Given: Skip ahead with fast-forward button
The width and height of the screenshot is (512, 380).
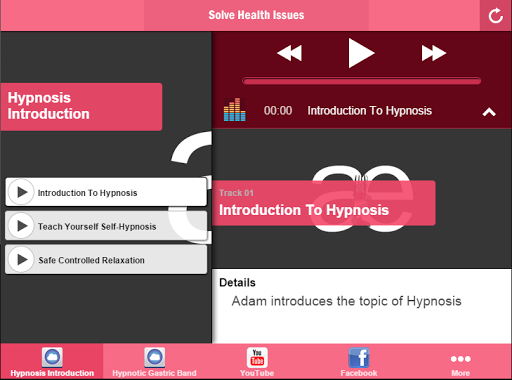Looking at the screenshot, I should [x=434, y=53].
